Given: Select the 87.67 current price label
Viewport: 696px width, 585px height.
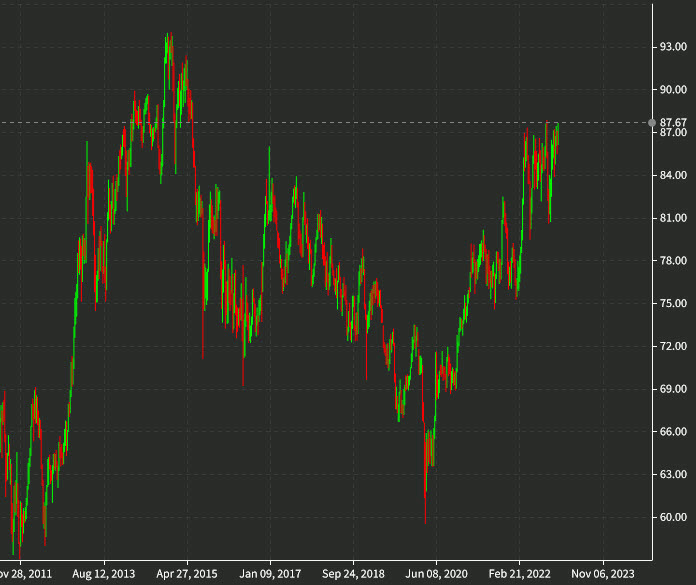Looking at the screenshot, I should click(x=673, y=122).
